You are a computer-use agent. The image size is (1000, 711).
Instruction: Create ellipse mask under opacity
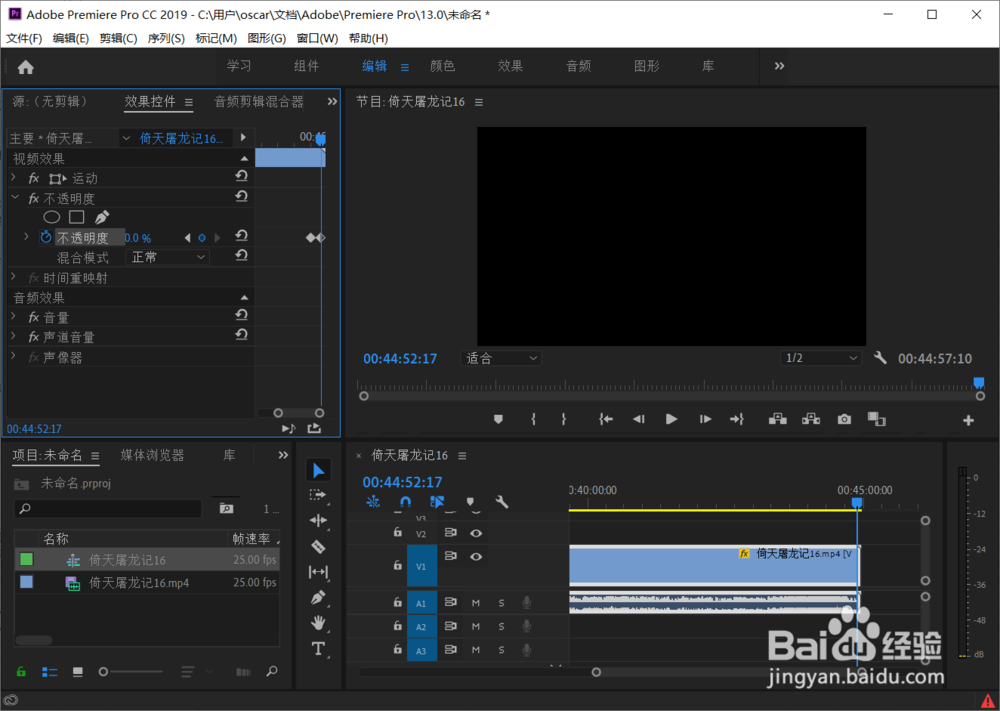tap(52, 217)
